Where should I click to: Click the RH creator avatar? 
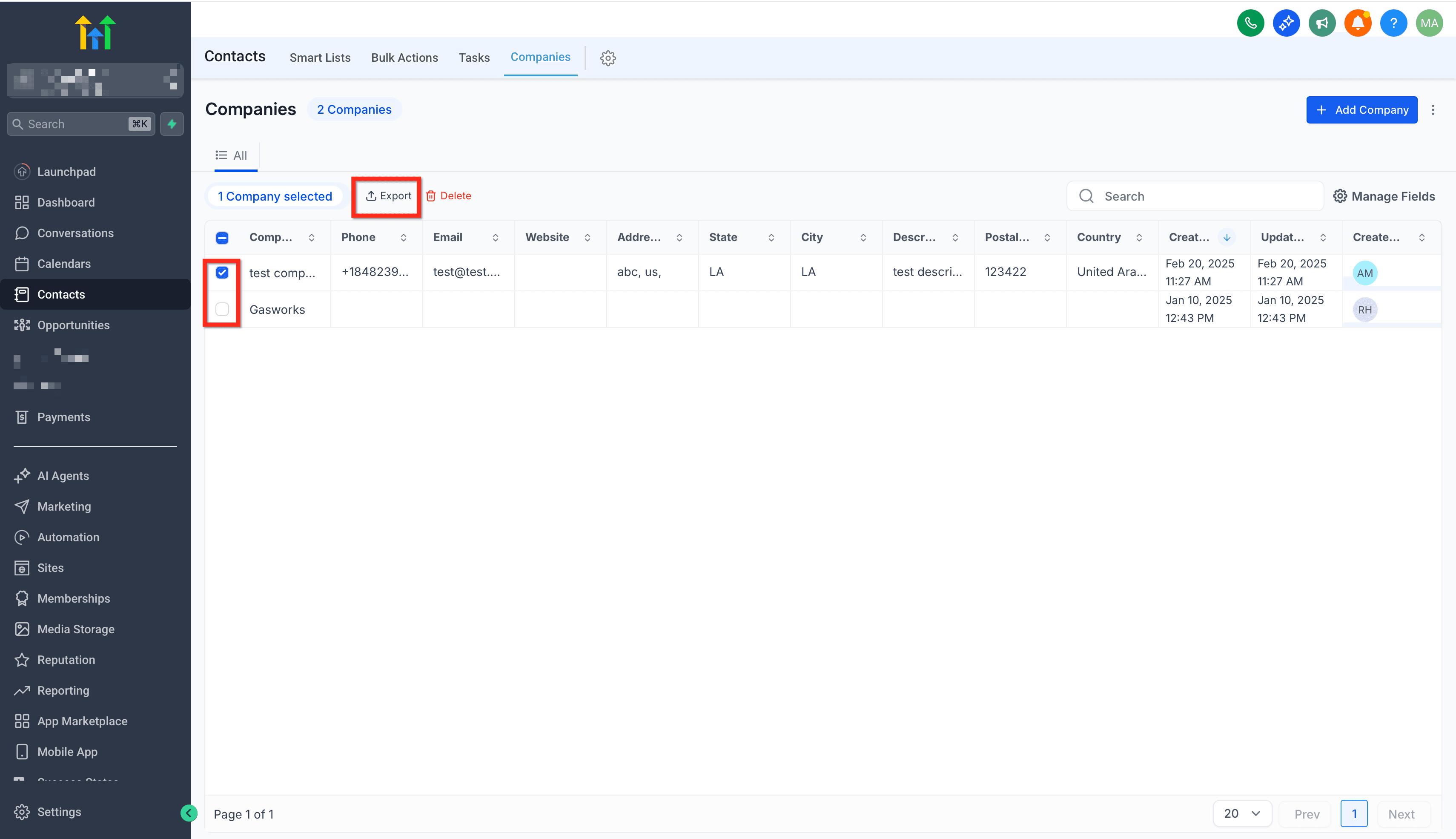point(1364,310)
